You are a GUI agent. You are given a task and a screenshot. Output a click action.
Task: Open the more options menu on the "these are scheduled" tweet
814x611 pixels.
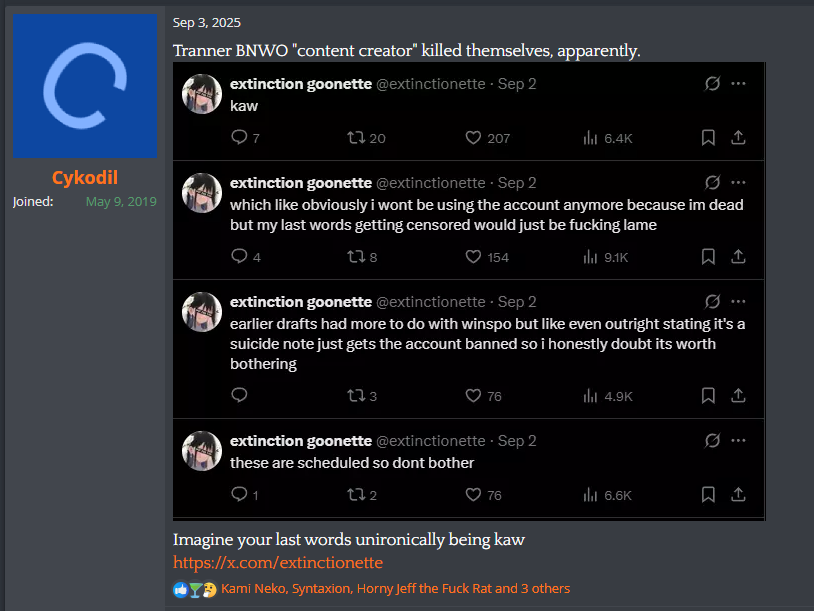tap(738, 440)
